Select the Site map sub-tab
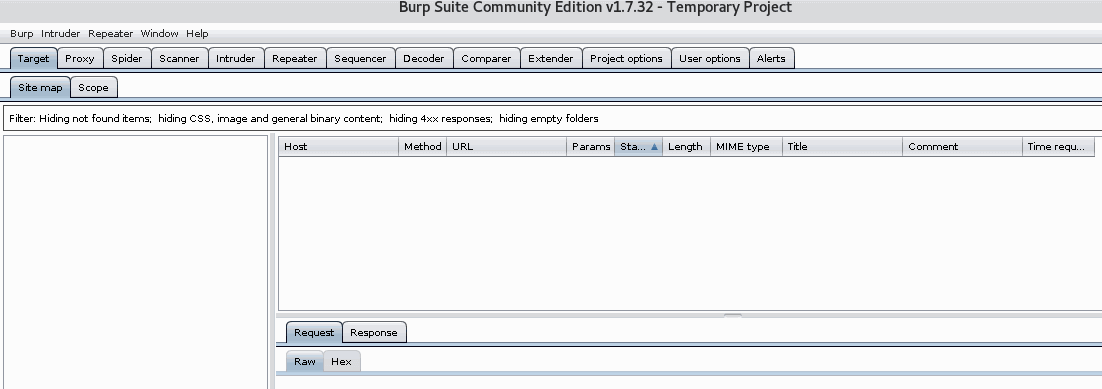 pos(40,87)
